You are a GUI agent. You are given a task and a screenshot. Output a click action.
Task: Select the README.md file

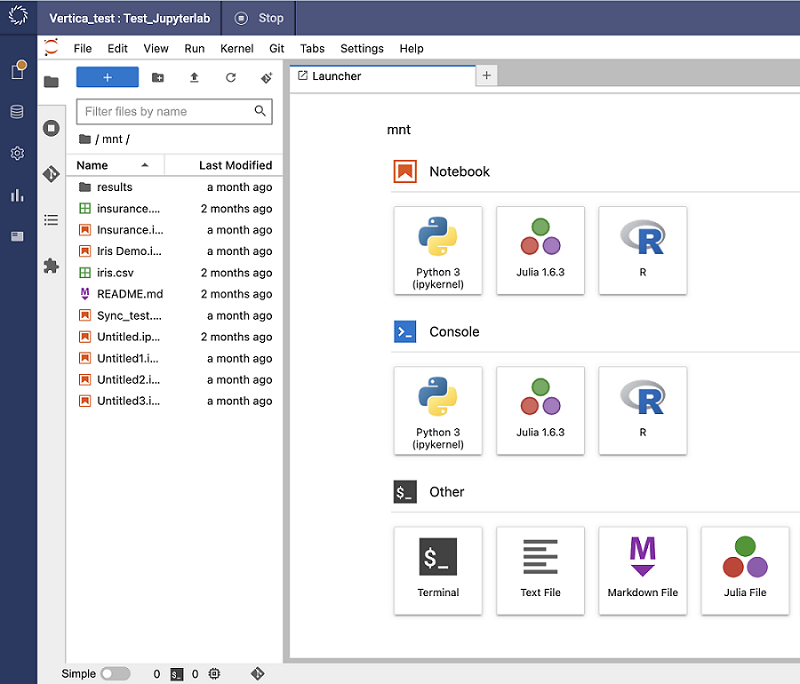pyautogui.click(x=175, y=294)
